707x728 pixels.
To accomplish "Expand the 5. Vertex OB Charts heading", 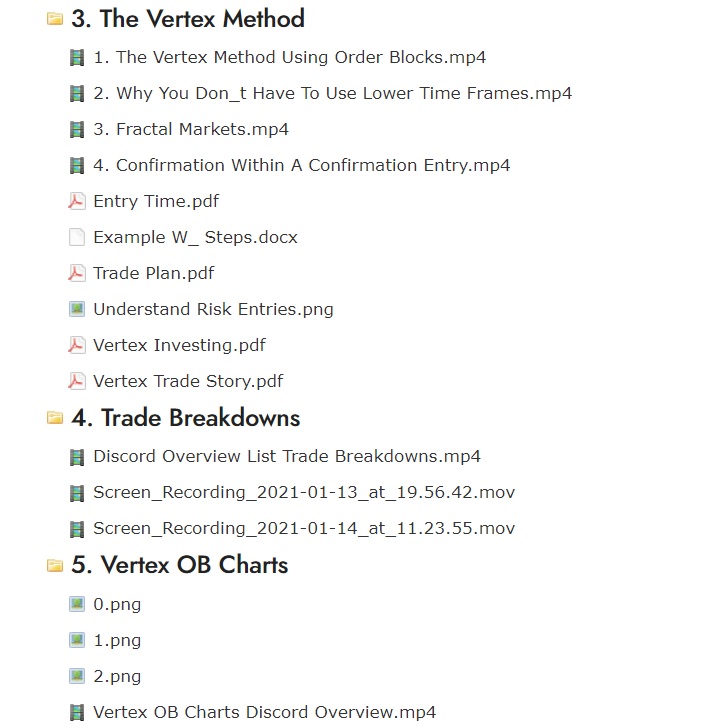I will (180, 565).
